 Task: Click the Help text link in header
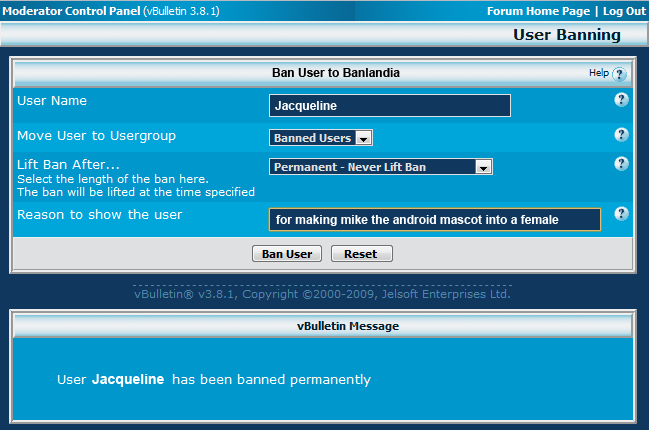click(598, 73)
